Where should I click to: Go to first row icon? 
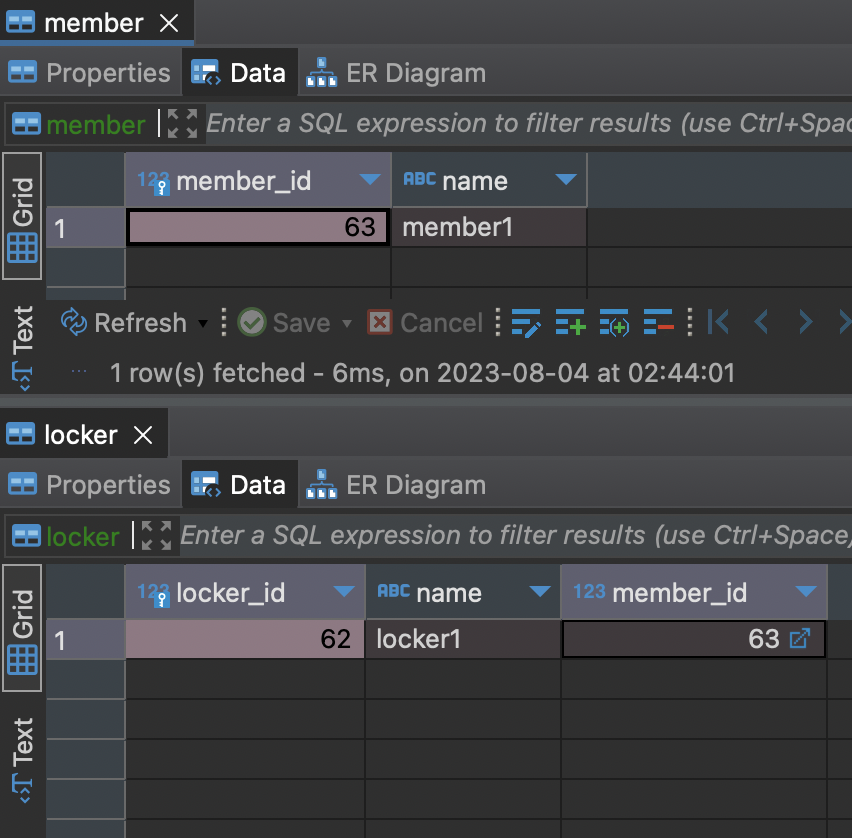pyautogui.click(x=718, y=322)
